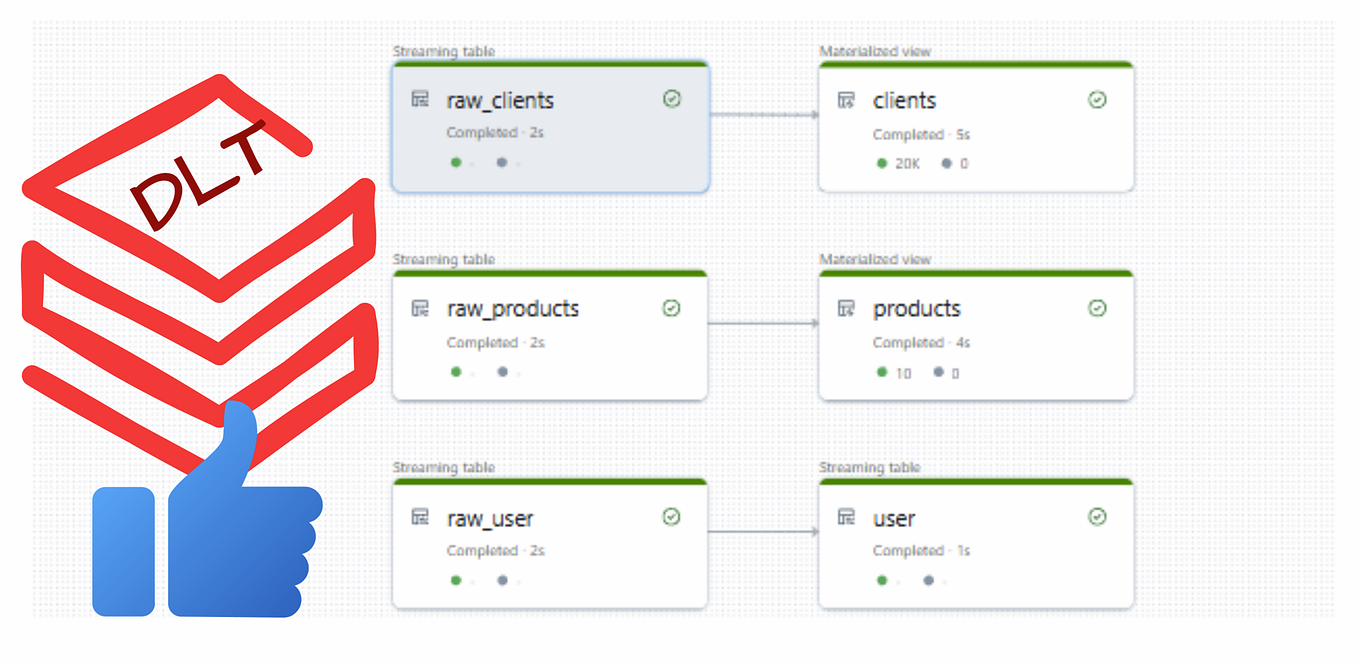Click the checkmark status icon on raw_products
1358x666 pixels.
pos(672,308)
